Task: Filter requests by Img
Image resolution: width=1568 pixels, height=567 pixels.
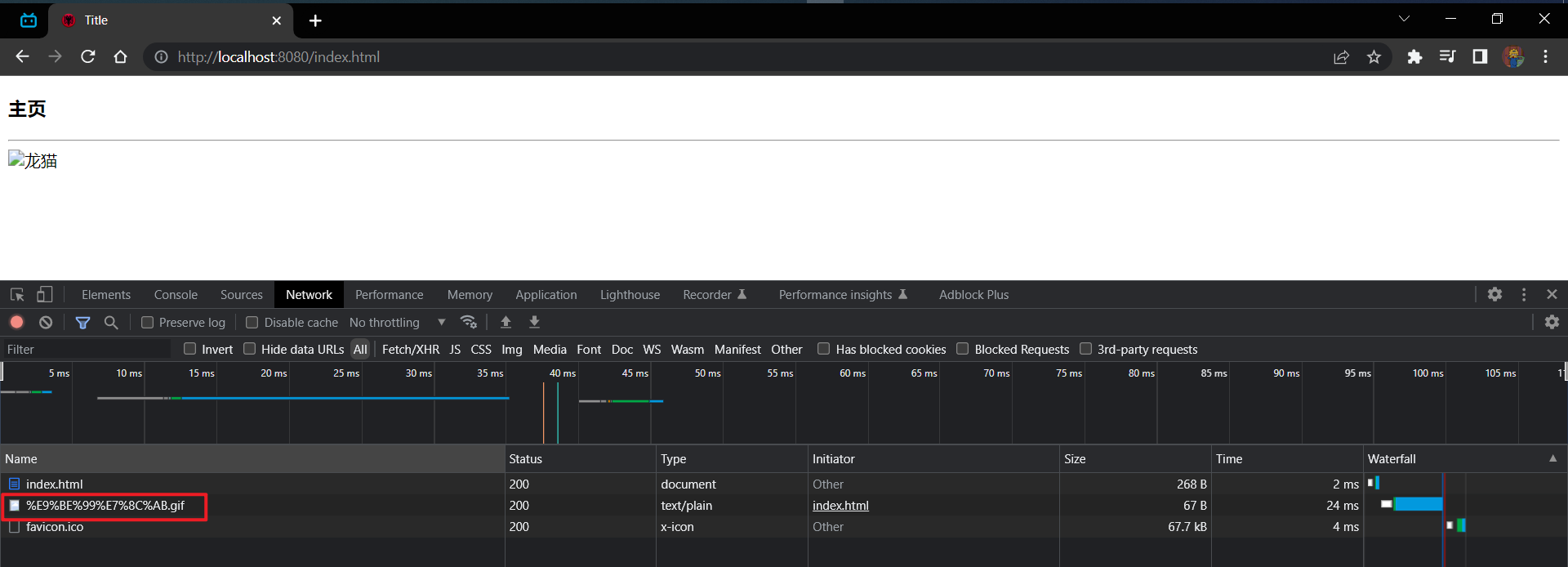Action: pos(512,350)
